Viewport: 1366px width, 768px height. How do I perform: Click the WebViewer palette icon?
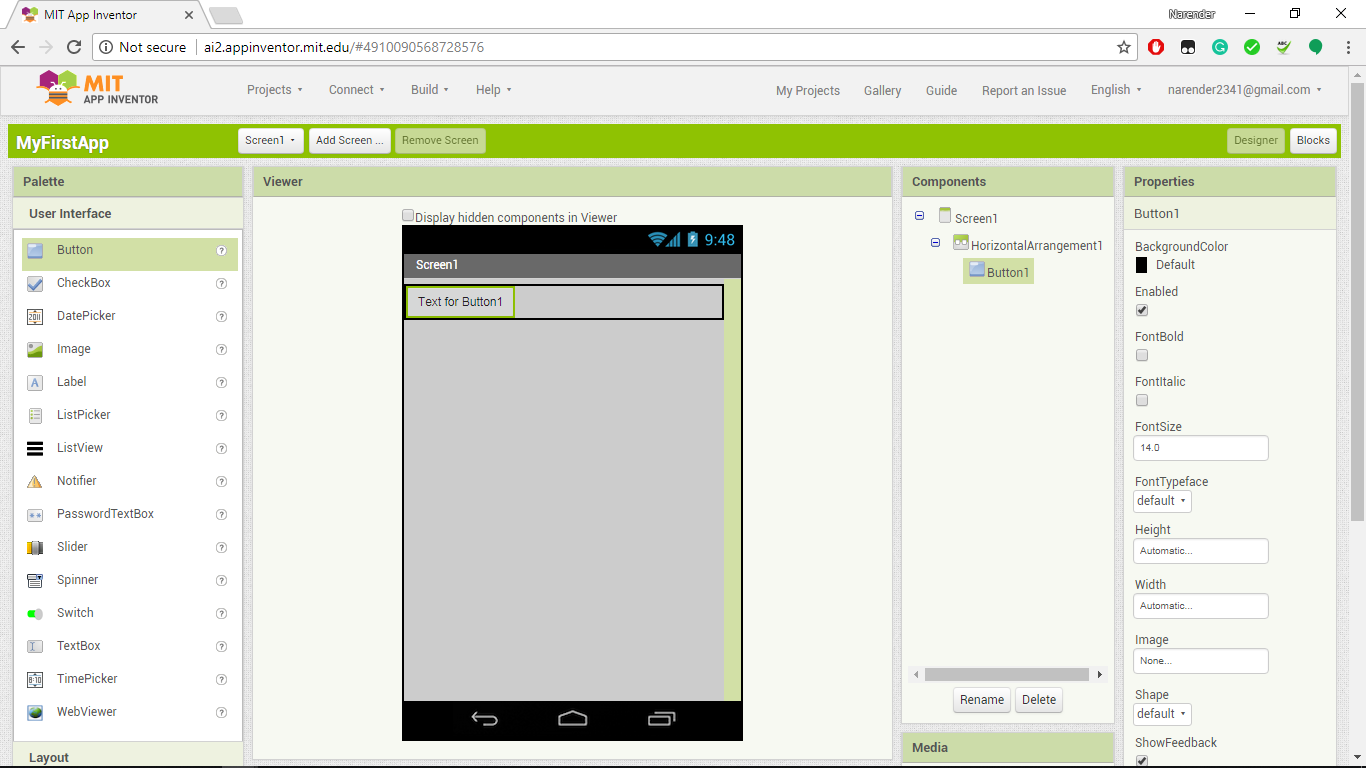point(35,713)
